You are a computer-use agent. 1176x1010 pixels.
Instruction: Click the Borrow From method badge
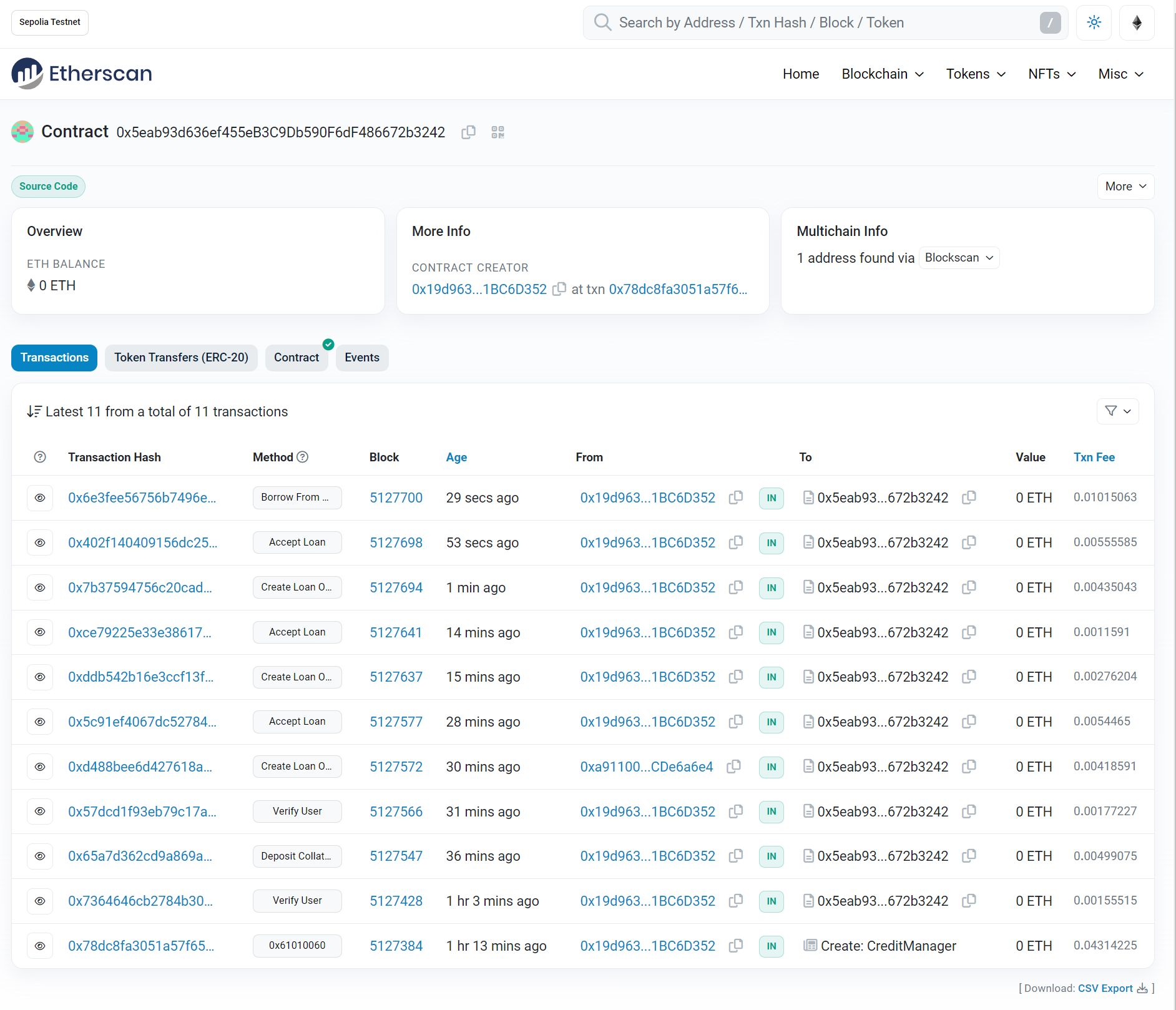pos(297,498)
